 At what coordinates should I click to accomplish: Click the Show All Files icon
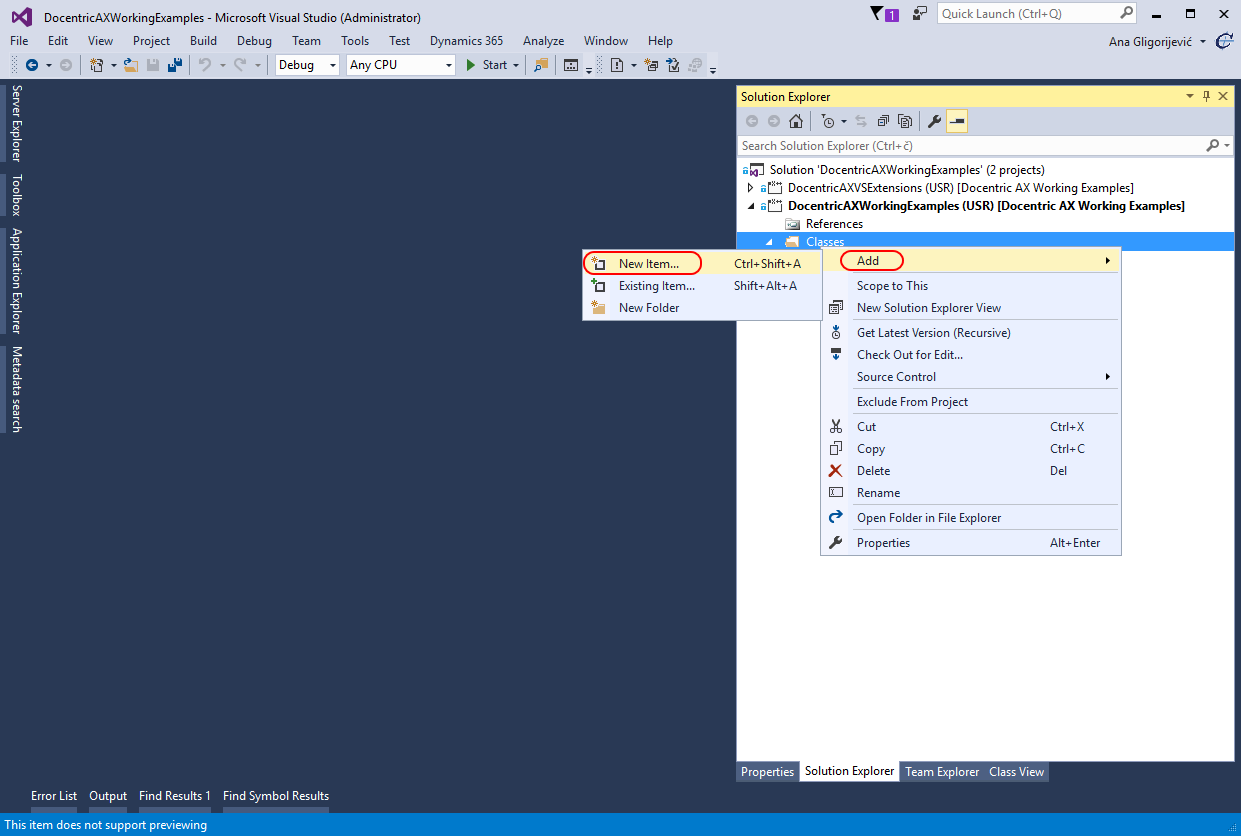click(905, 122)
